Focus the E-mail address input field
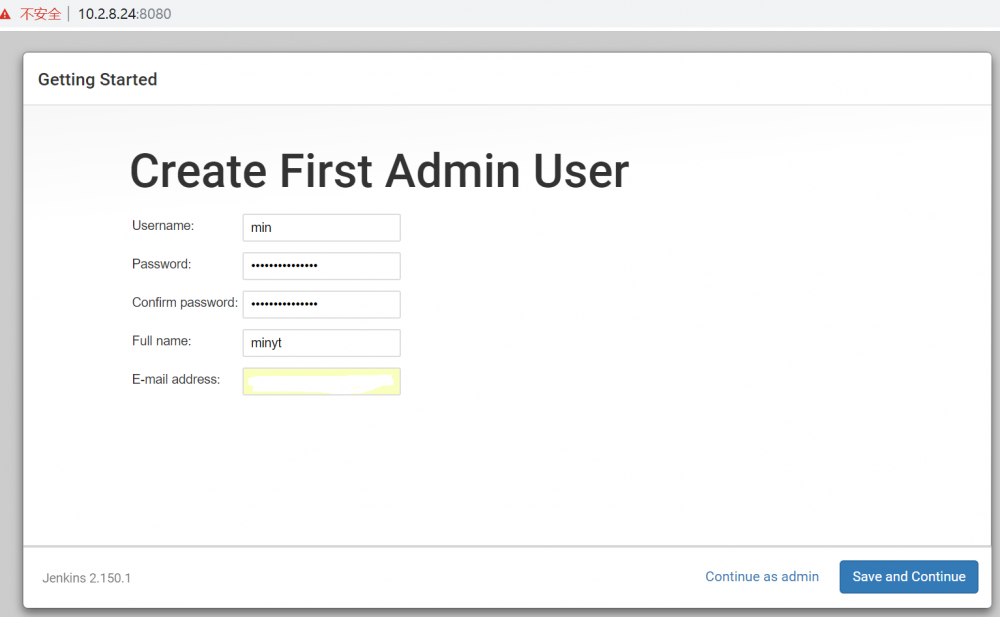1000x617 pixels. coord(321,381)
